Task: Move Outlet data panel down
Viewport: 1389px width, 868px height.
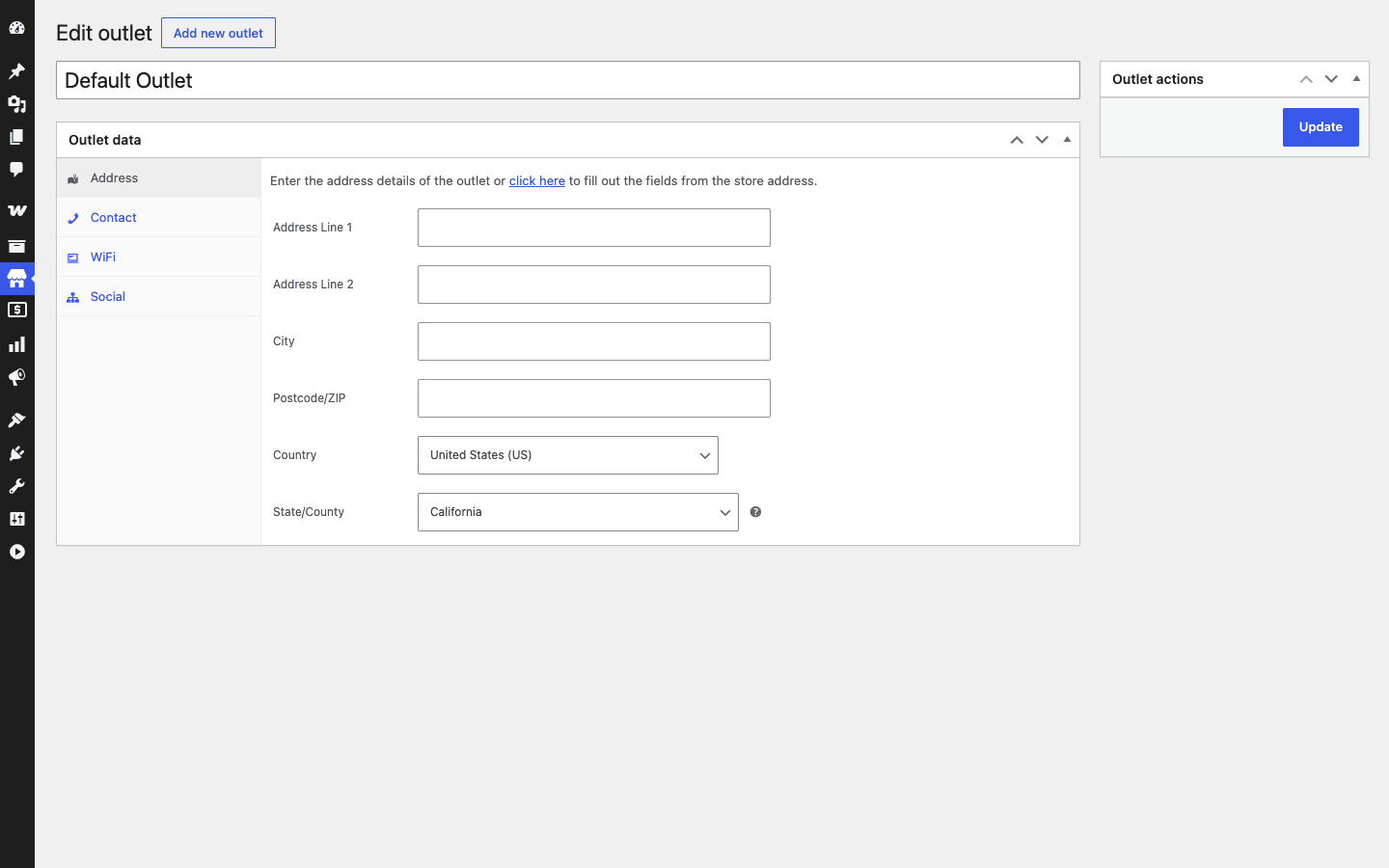Action: (x=1042, y=140)
